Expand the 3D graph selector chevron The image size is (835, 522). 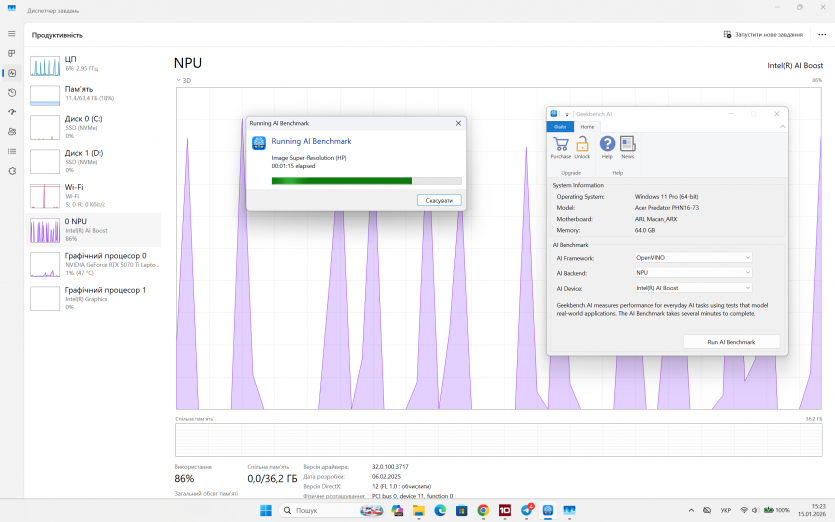pos(178,80)
